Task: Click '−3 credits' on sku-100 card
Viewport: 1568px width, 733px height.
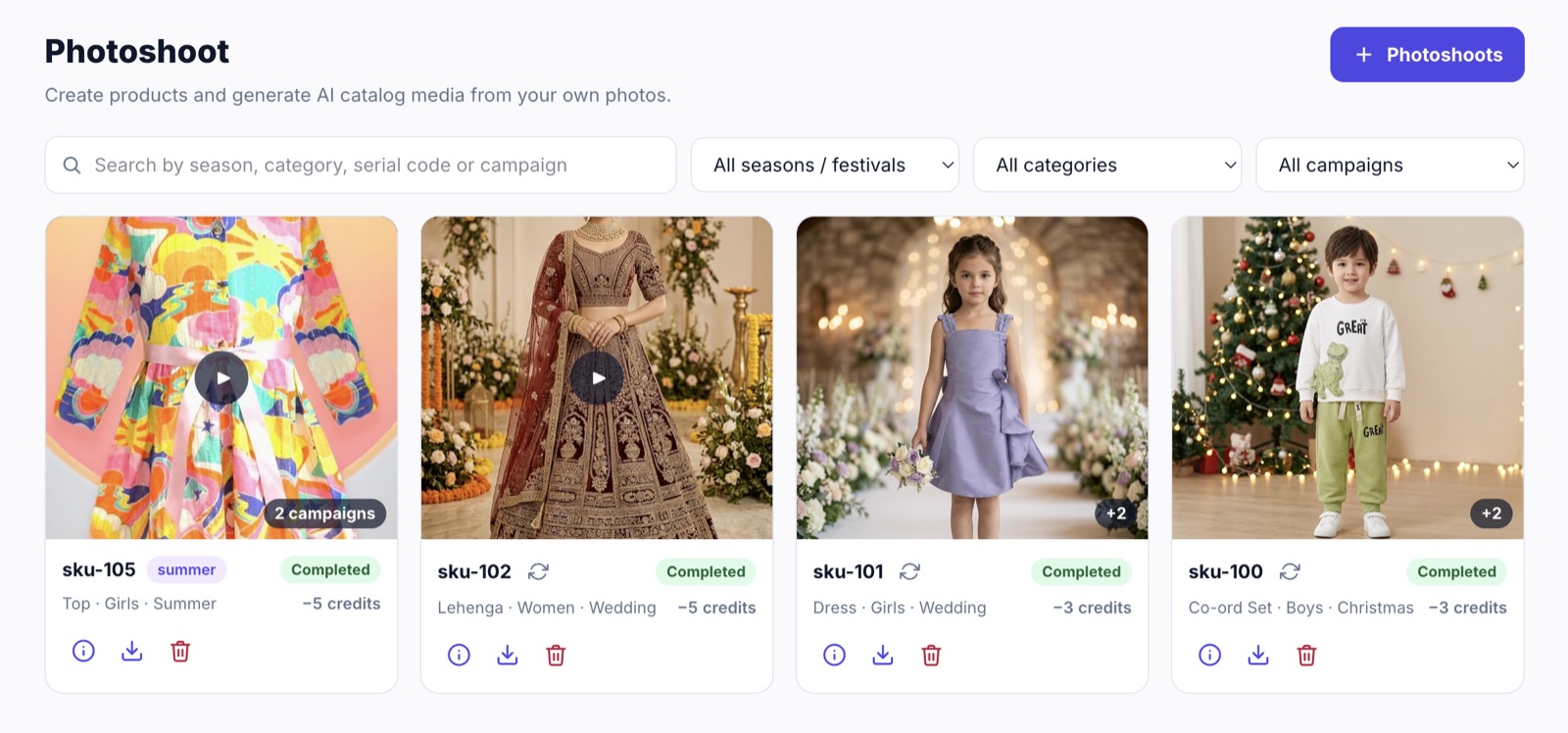Action: (1467, 608)
